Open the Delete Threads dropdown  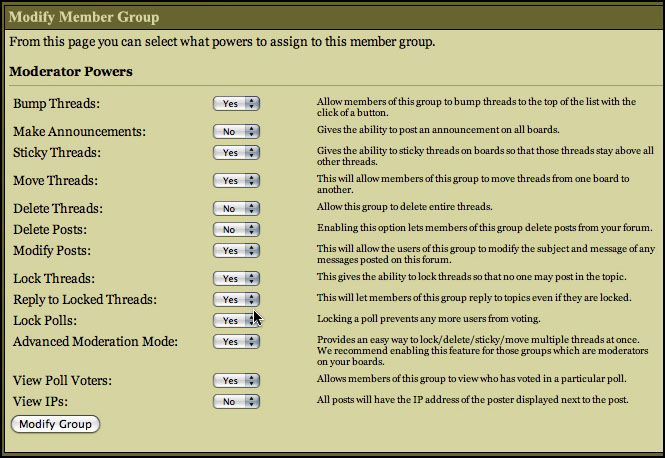click(236, 209)
